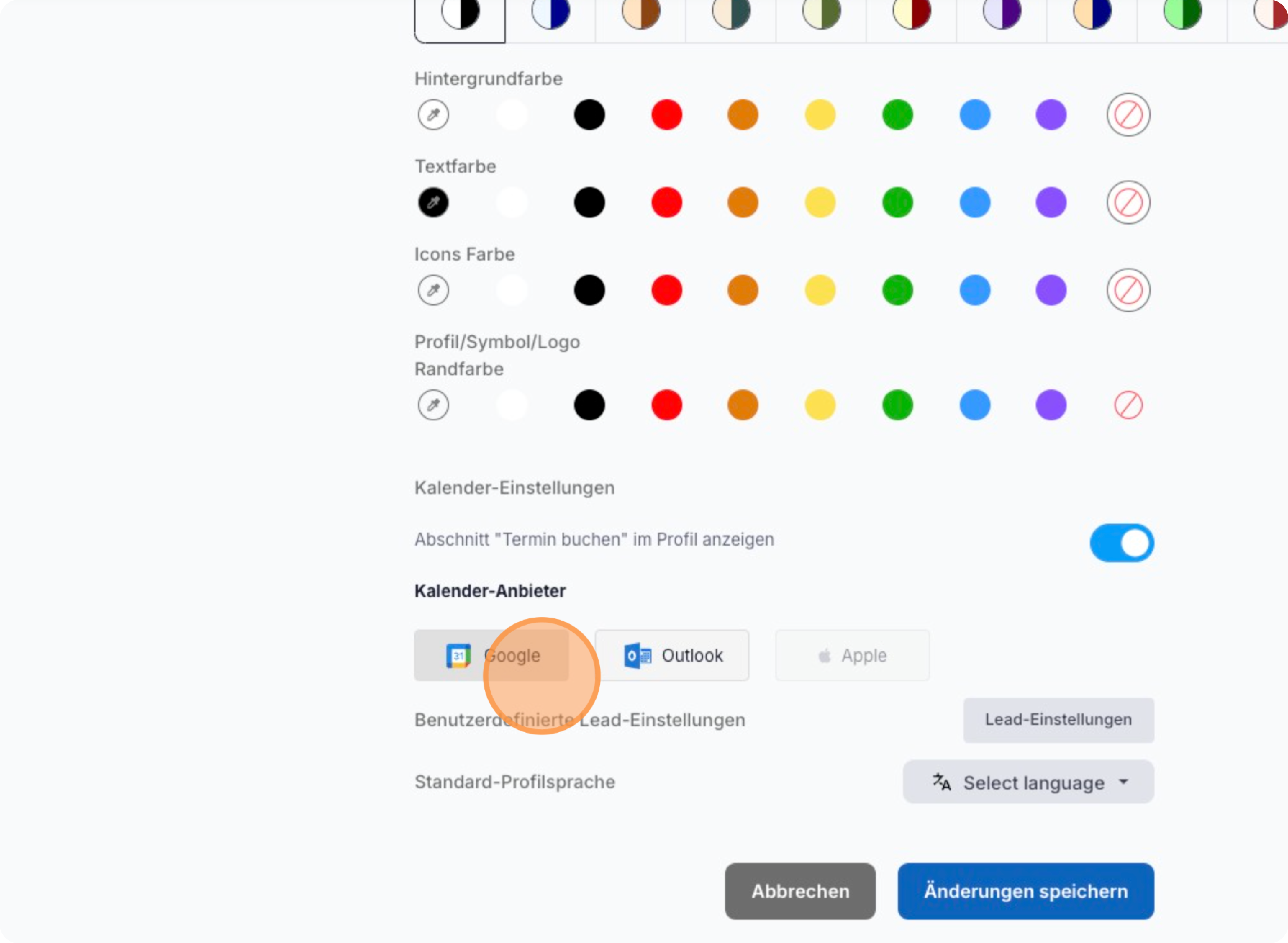Remove Icons Farbe with no-color icon
The width and height of the screenshot is (1288, 943).
pos(1128,290)
